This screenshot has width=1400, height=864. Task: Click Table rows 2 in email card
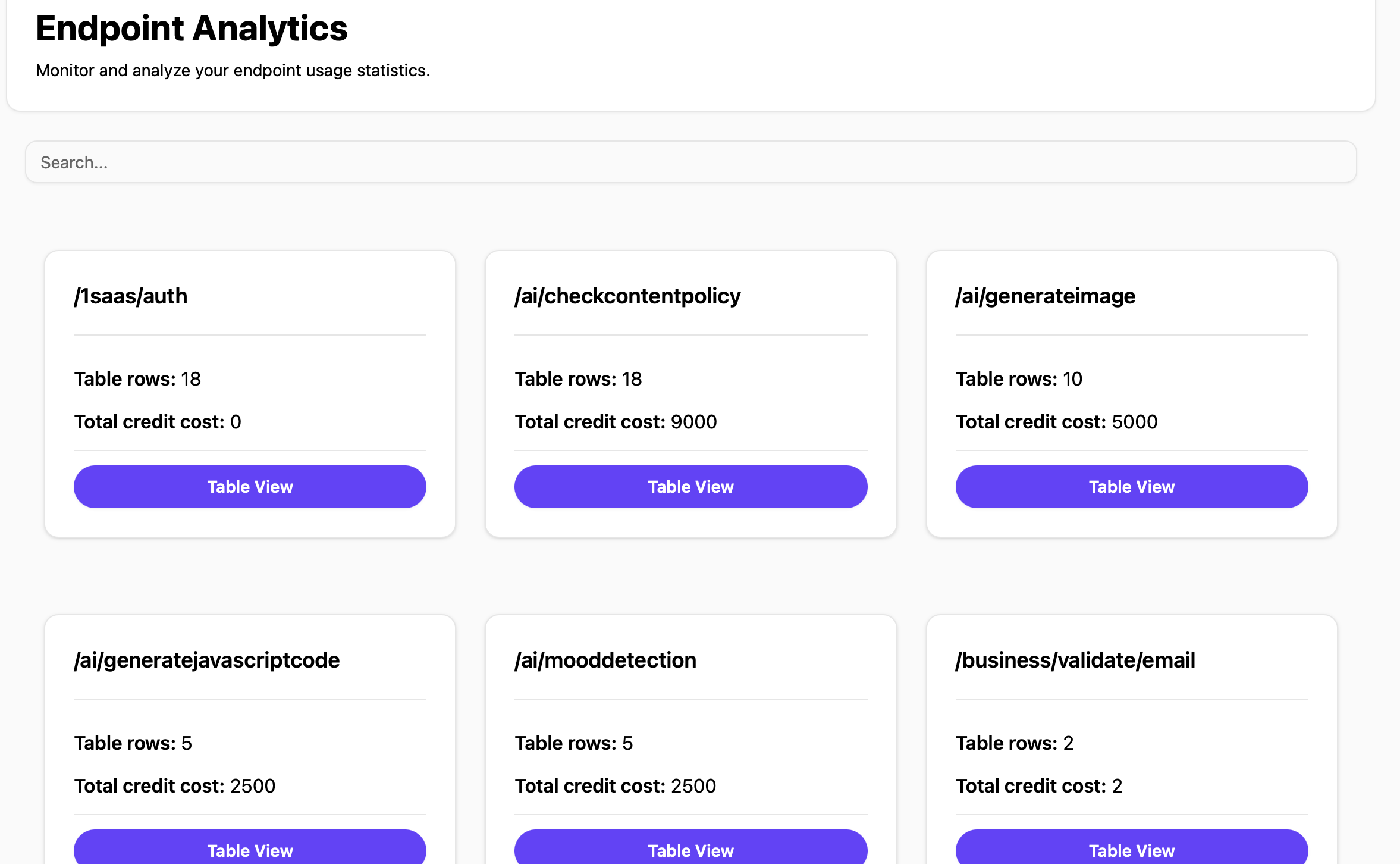point(1014,743)
